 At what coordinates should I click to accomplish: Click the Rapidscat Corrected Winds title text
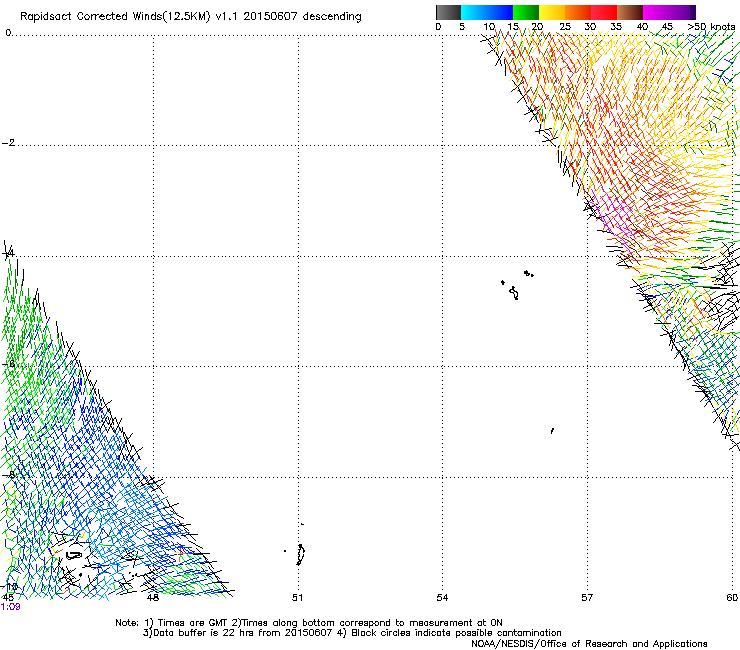(x=191, y=17)
